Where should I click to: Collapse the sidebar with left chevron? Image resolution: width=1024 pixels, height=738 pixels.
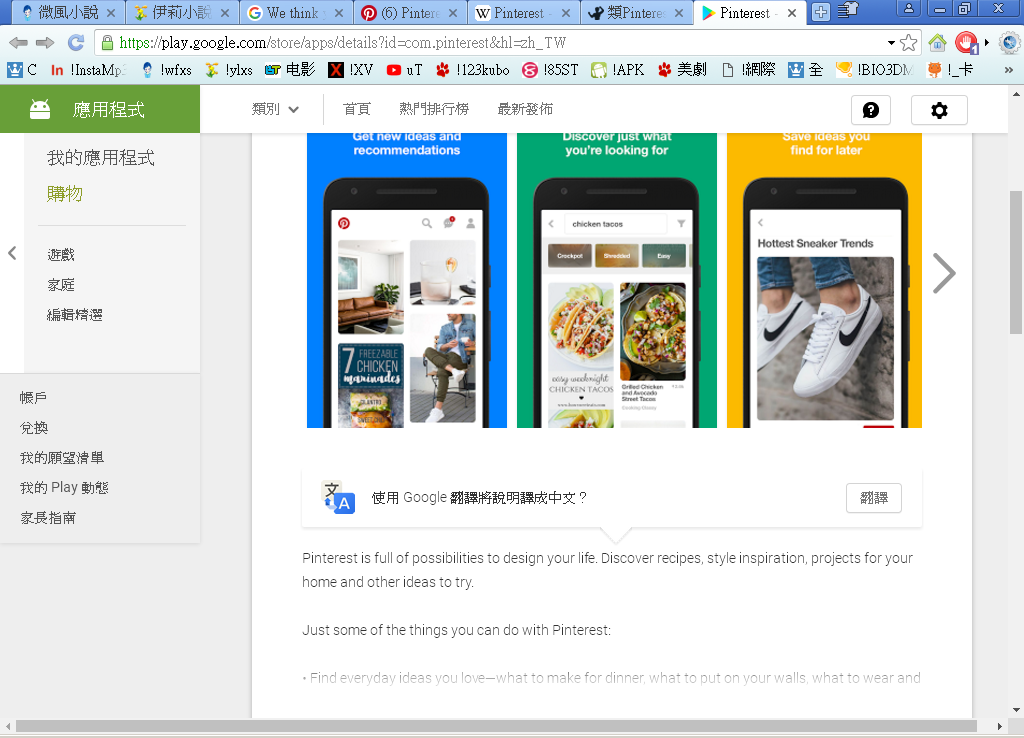(12, 253)
